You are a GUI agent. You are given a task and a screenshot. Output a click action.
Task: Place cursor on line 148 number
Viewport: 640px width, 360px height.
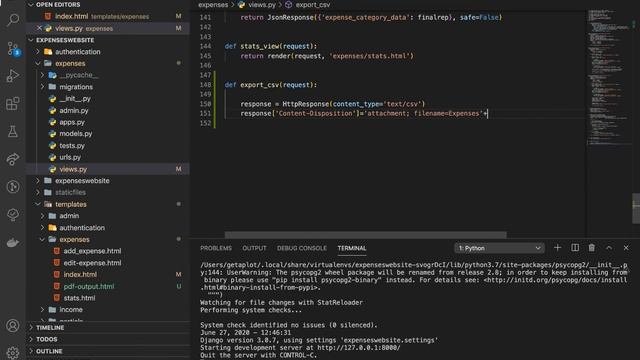coord(205,85)
